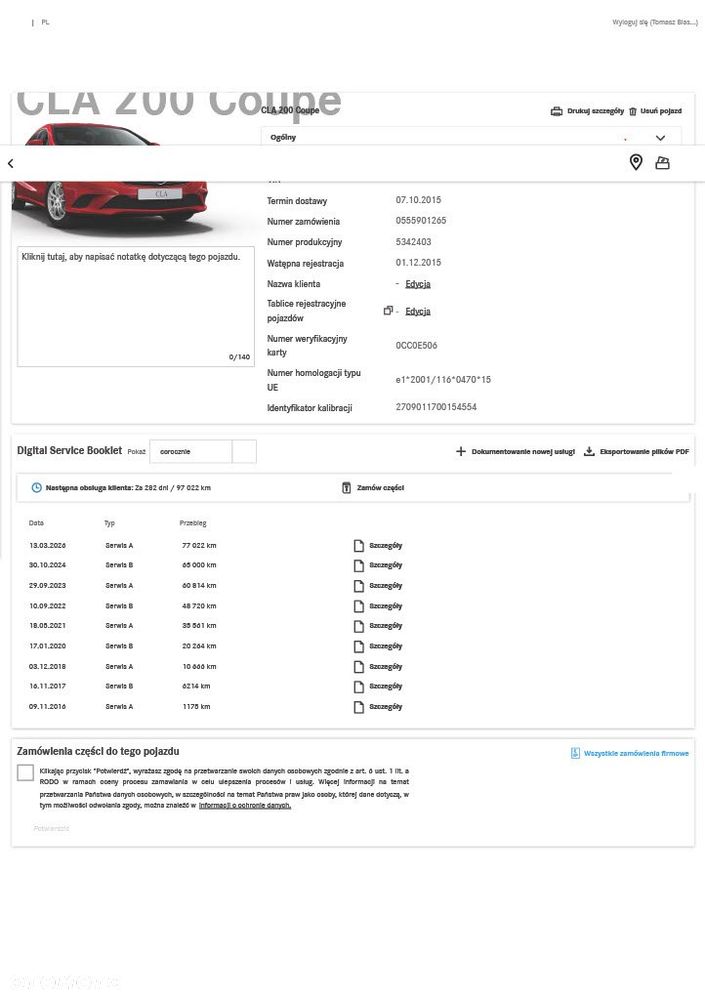Click document icon in 6214 km row
This screenshot has height=1000, width=705.
pyautogui.click(x=359, y=687)
